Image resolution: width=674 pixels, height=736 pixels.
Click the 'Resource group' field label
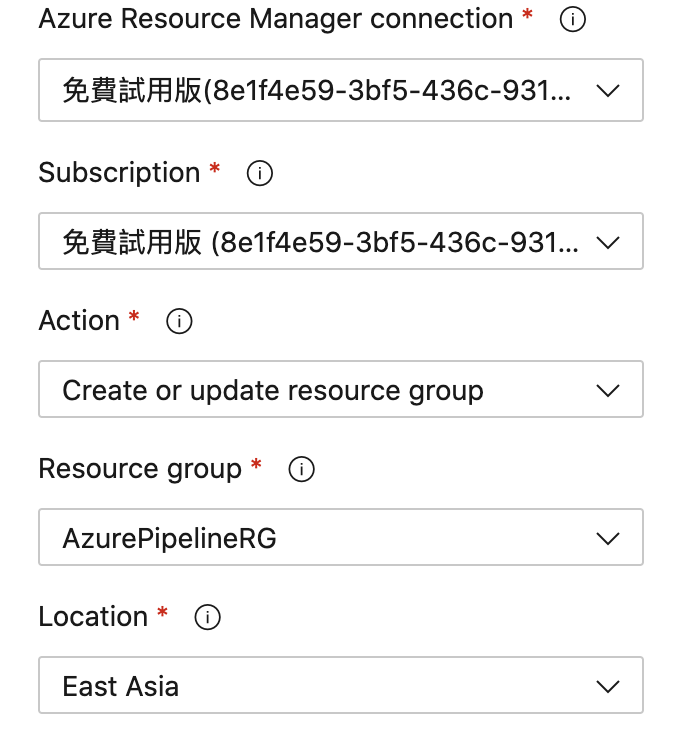(140, 469)
